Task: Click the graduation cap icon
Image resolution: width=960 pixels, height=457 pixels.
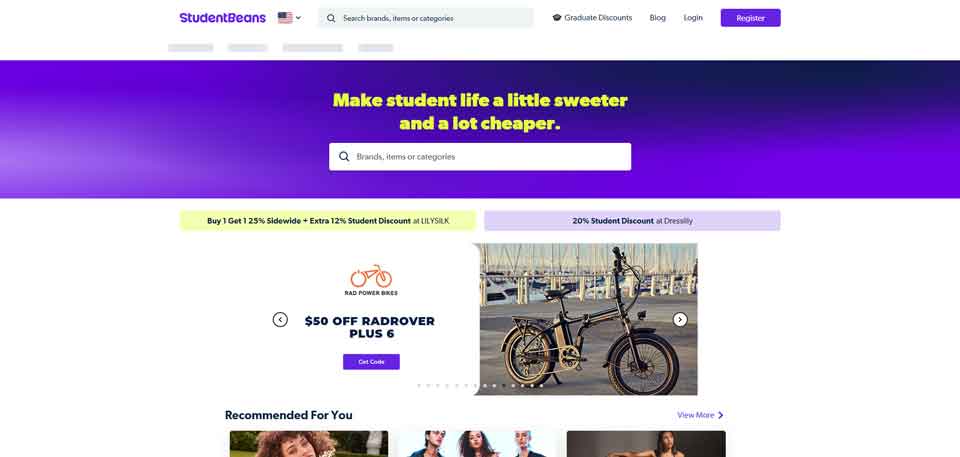Action: pyautogui.click(x=557, y=18)
